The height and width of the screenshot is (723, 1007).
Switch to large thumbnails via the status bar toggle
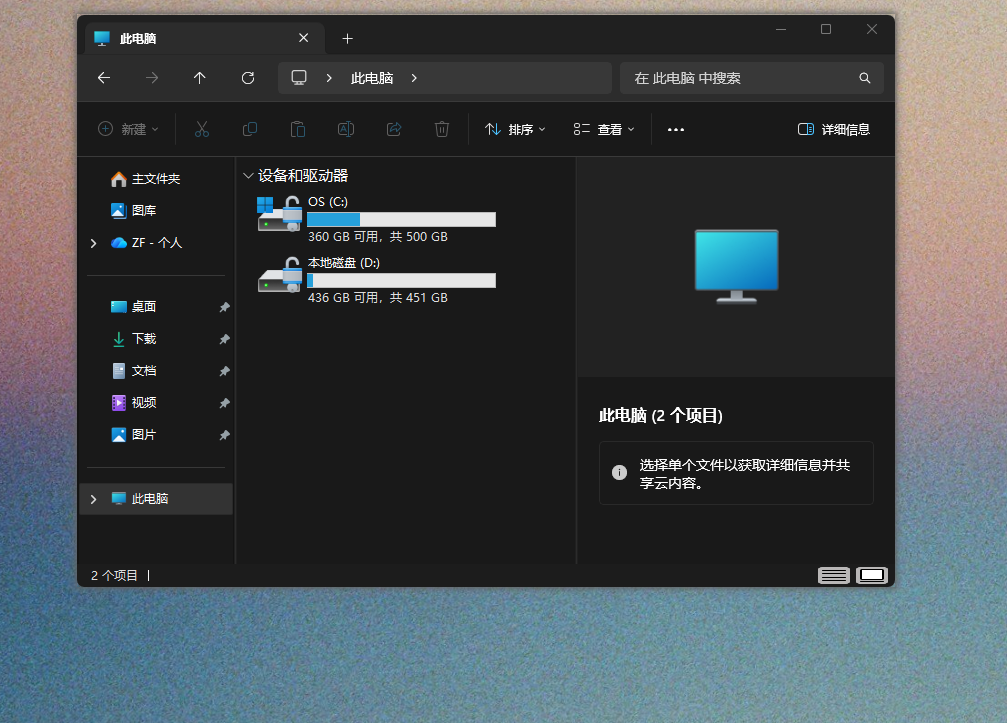tap(870, 575)
